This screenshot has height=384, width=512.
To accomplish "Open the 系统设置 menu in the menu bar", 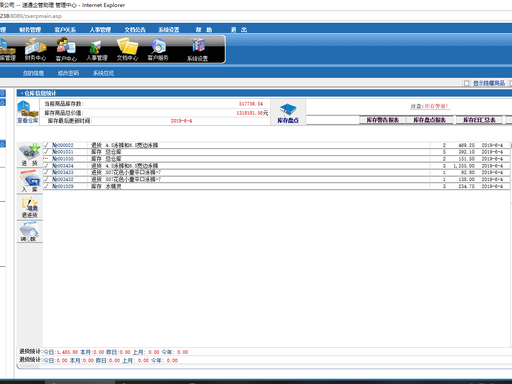I will (x=169, y=30).
